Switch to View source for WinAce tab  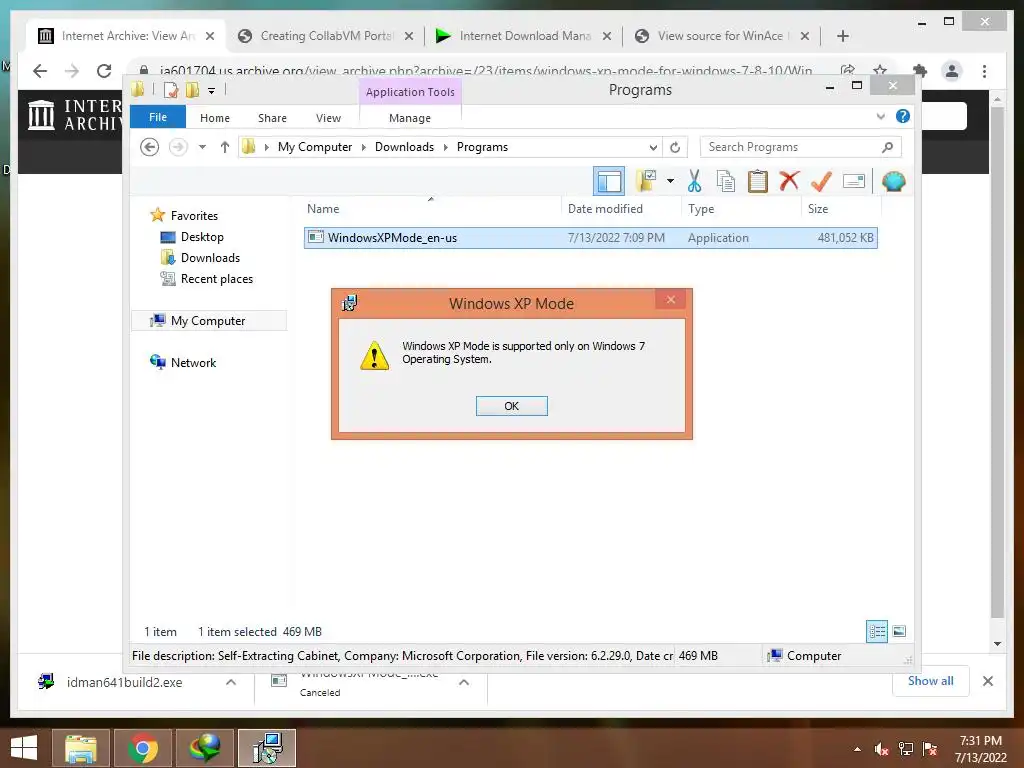(722, 36)
